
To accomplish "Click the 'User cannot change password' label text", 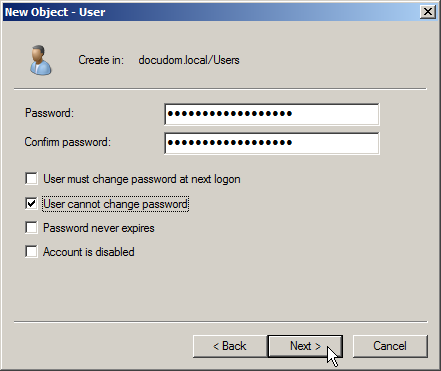I will point(115,204).
